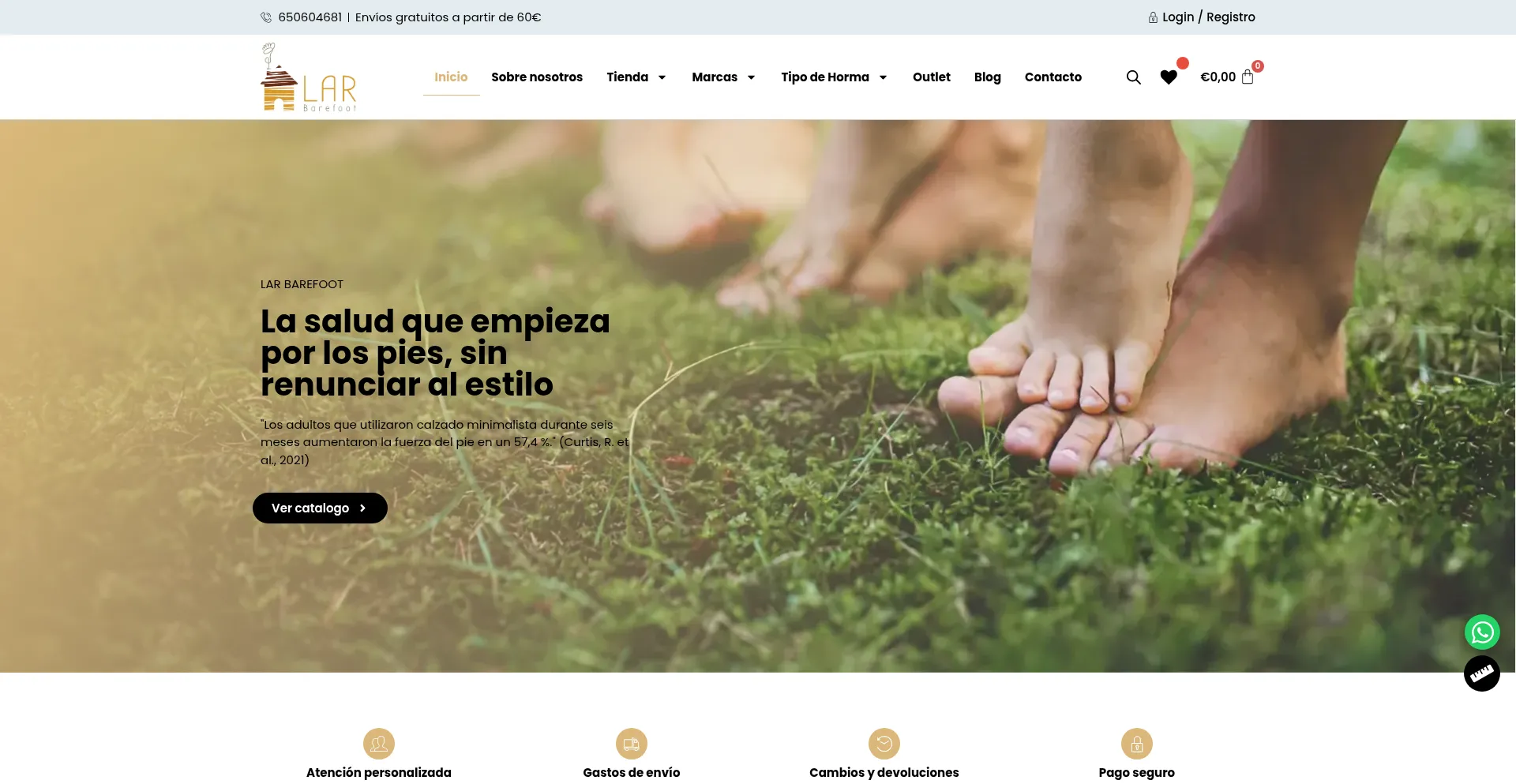The image size is (1516, 784).
Task: Expand the Tipo de Horma dropdown
Action: point(834,77)
